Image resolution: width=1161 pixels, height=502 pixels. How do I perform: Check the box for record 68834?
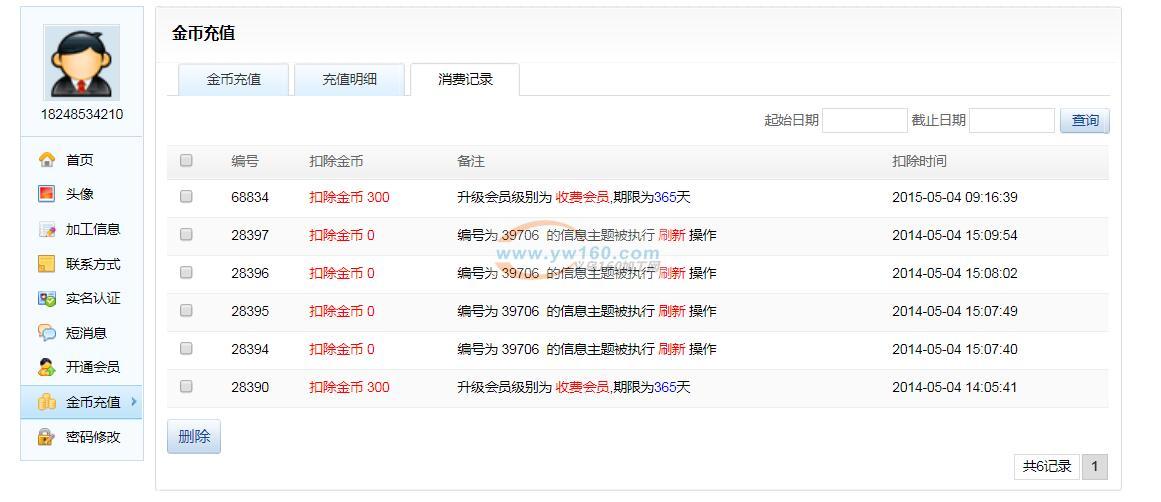(x=186, y=197)
